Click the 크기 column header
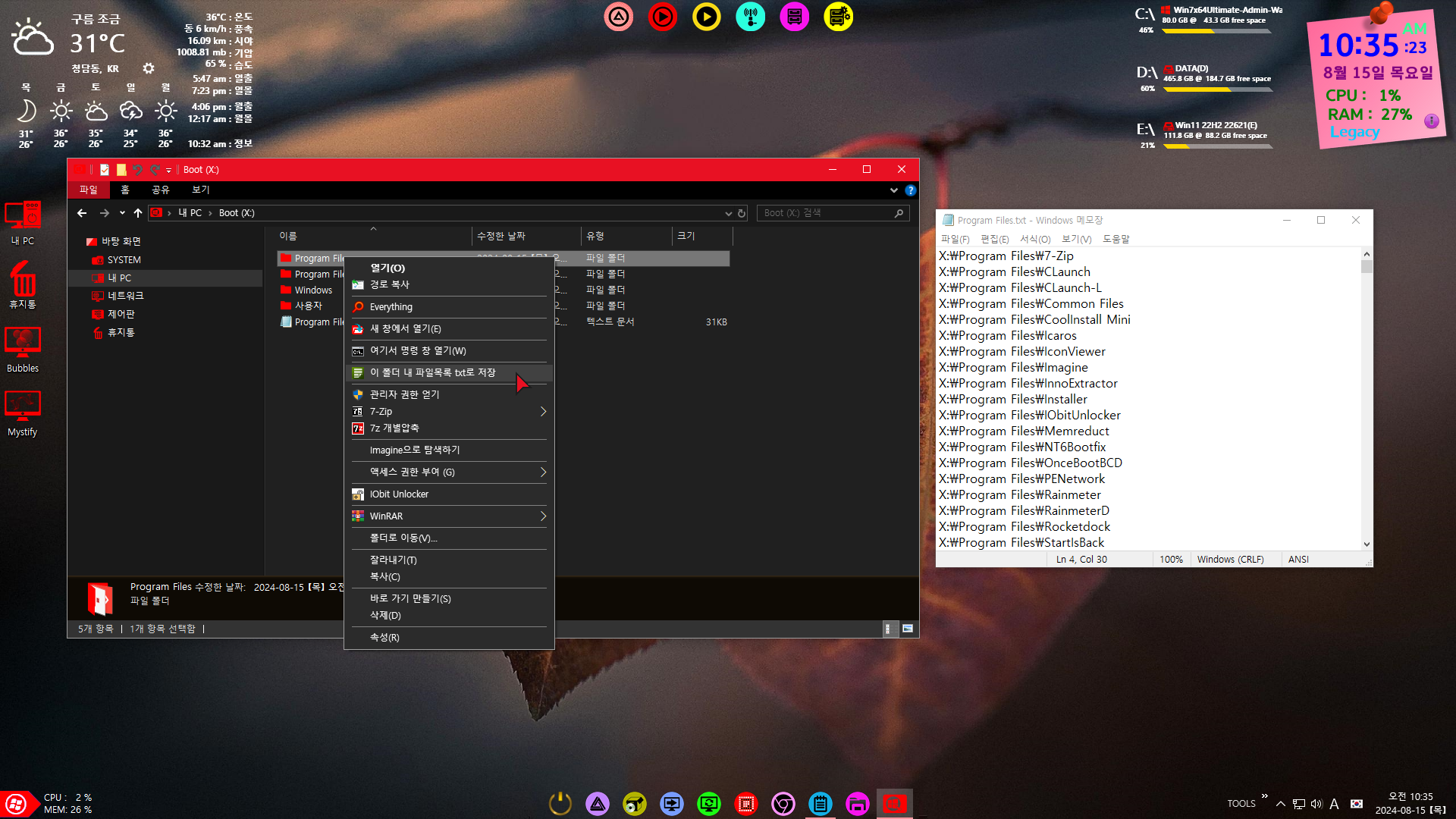 [x=702, y=237]
